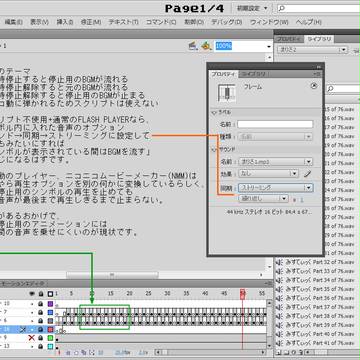Toggle show all layers as outlines header icon

[x=50, y=294]
